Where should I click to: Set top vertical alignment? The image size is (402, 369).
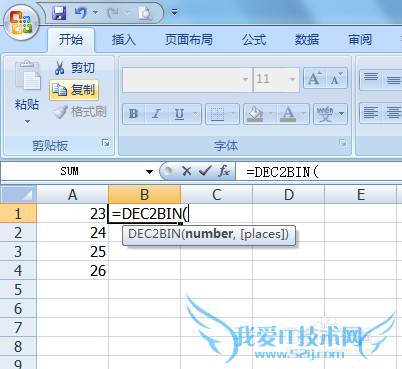tap(371, 79)
